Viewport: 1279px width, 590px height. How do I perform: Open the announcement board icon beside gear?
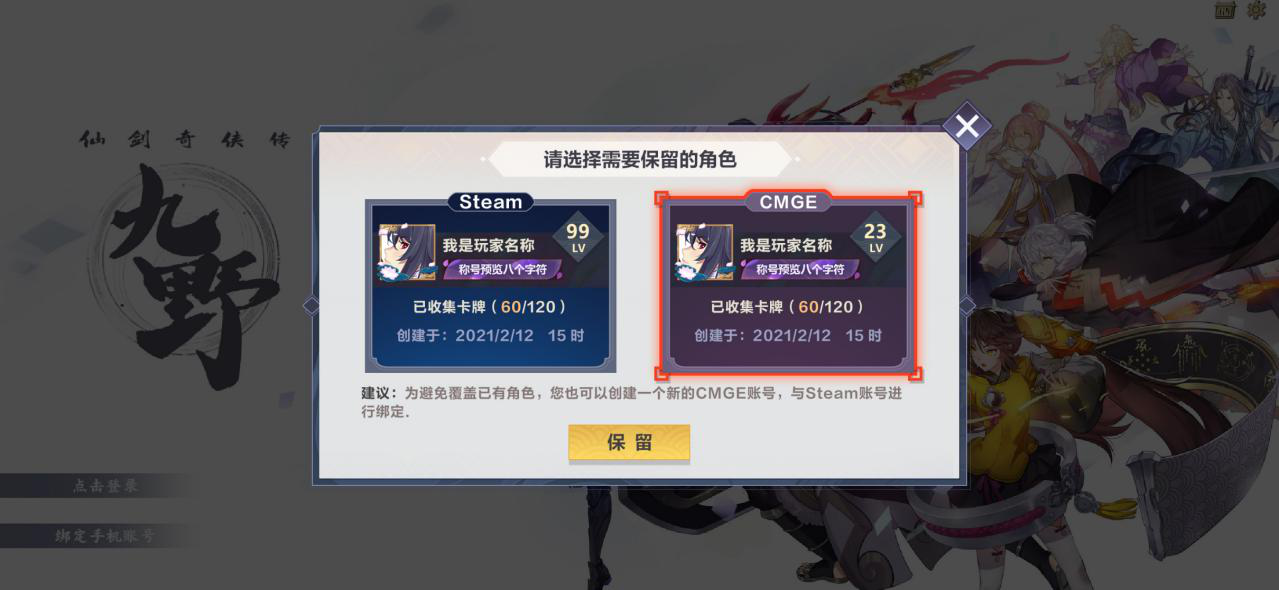click(x=1225, y=10)
